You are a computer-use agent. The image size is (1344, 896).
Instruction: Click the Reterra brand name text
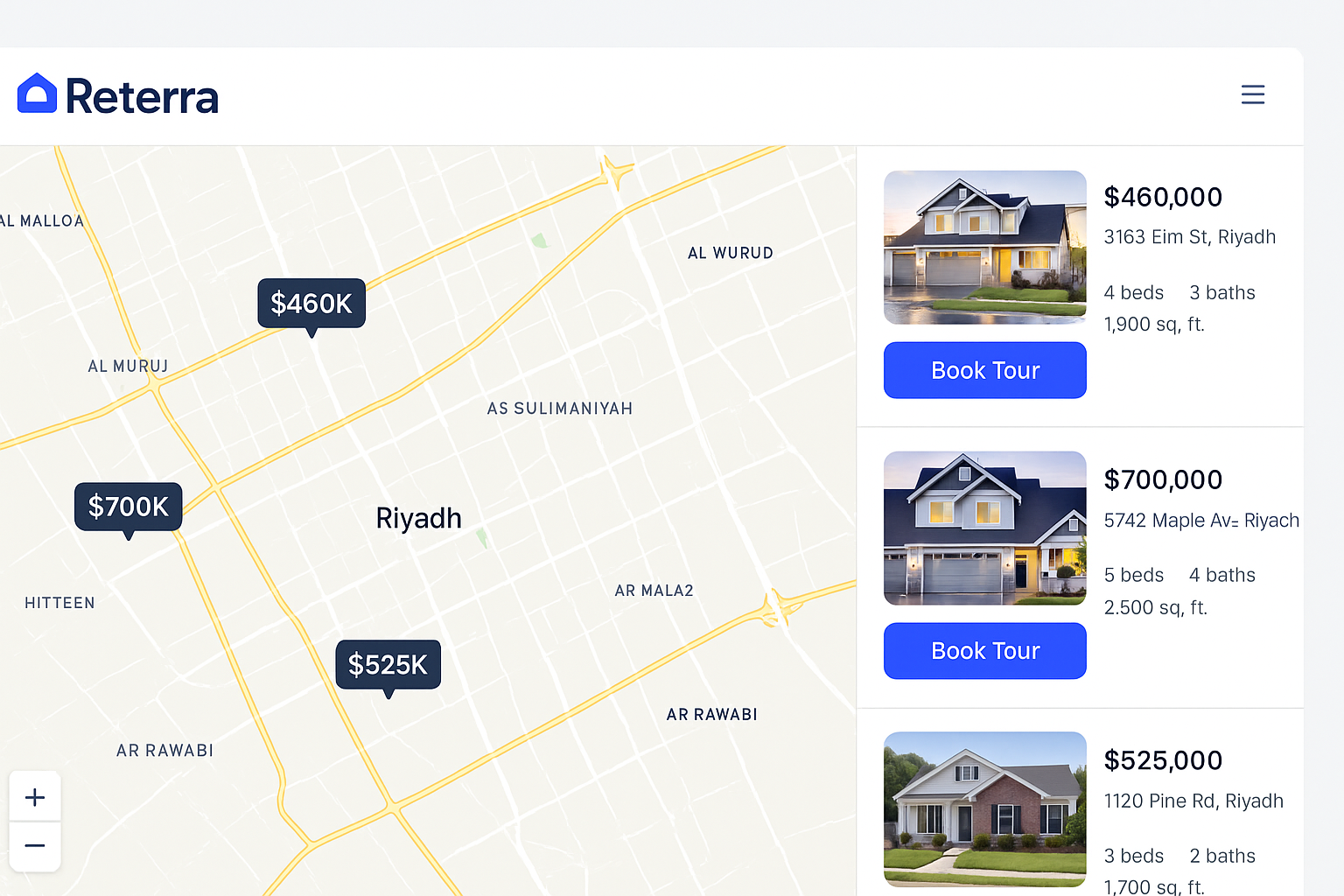(x=142, y=96)
